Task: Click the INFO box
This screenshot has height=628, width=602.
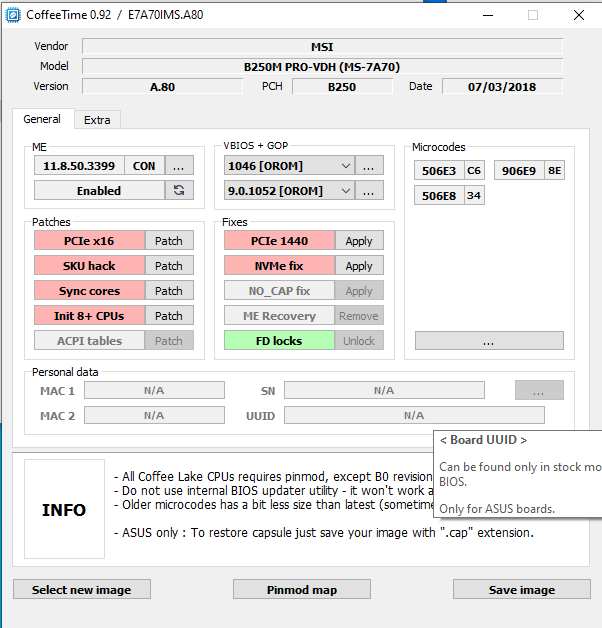Action: point(64,509)
